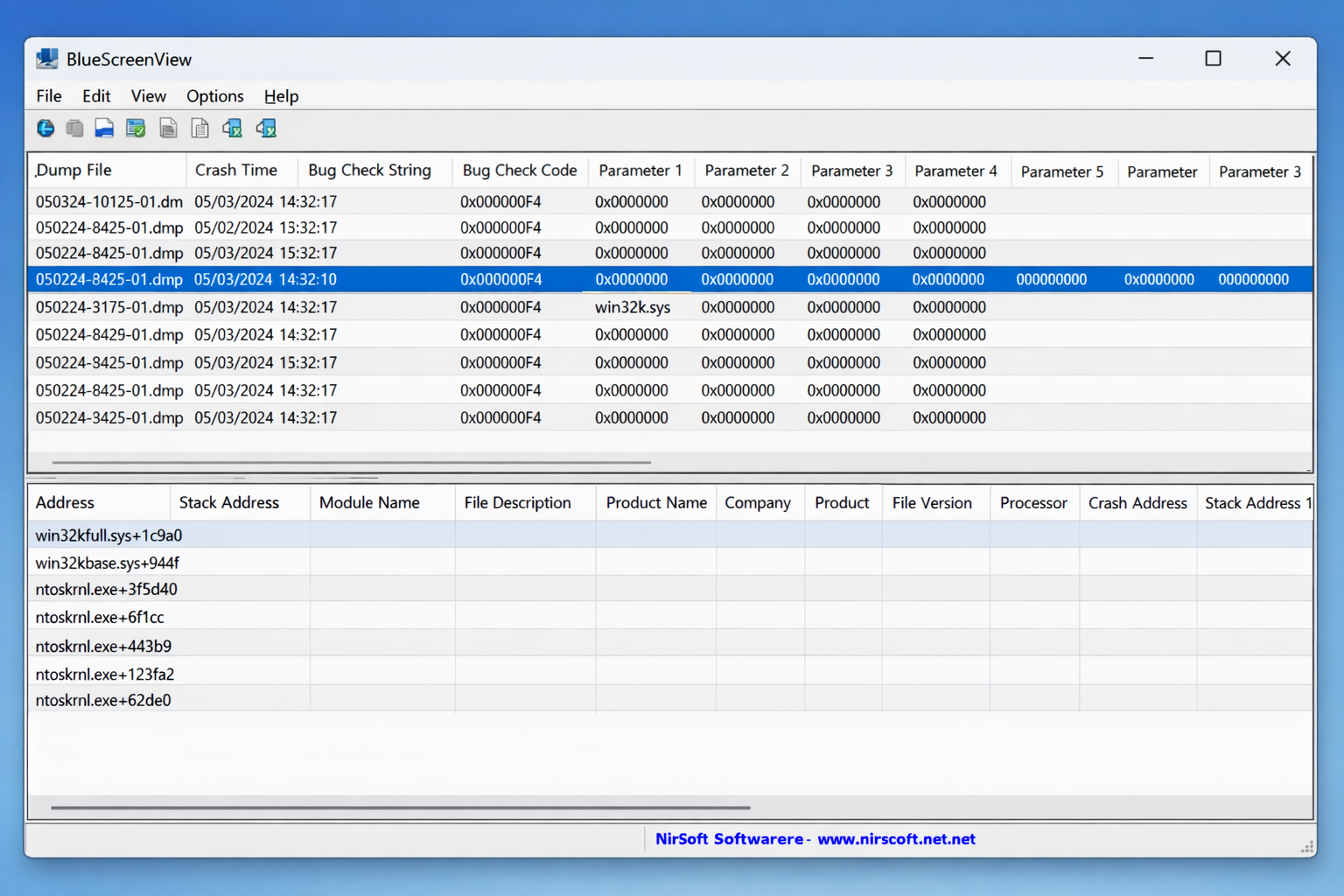Select the win32kbase.sys+944f address row

click(670, 563)
